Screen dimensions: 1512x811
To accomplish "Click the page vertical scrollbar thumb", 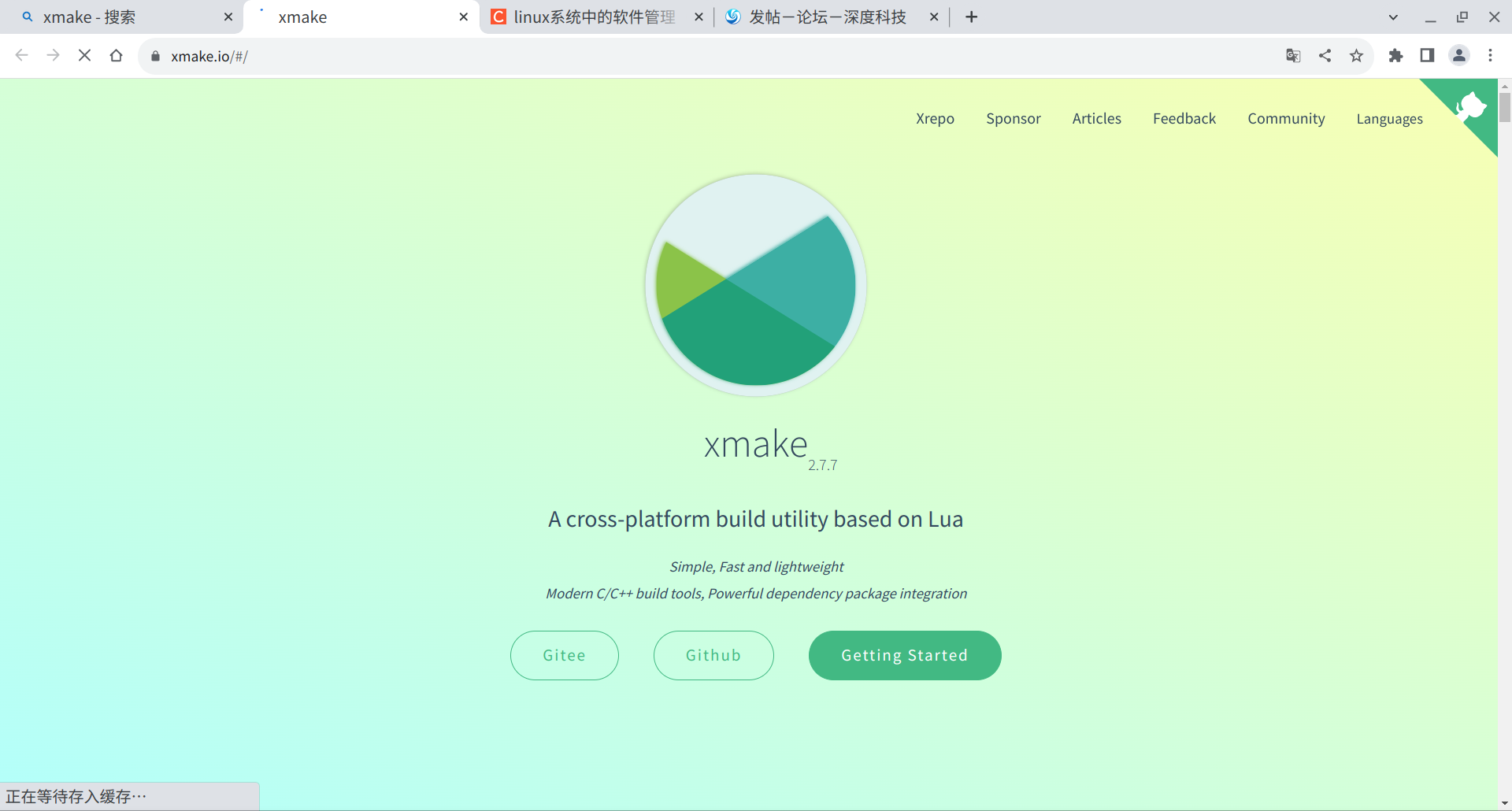I will click(1505, 107).
